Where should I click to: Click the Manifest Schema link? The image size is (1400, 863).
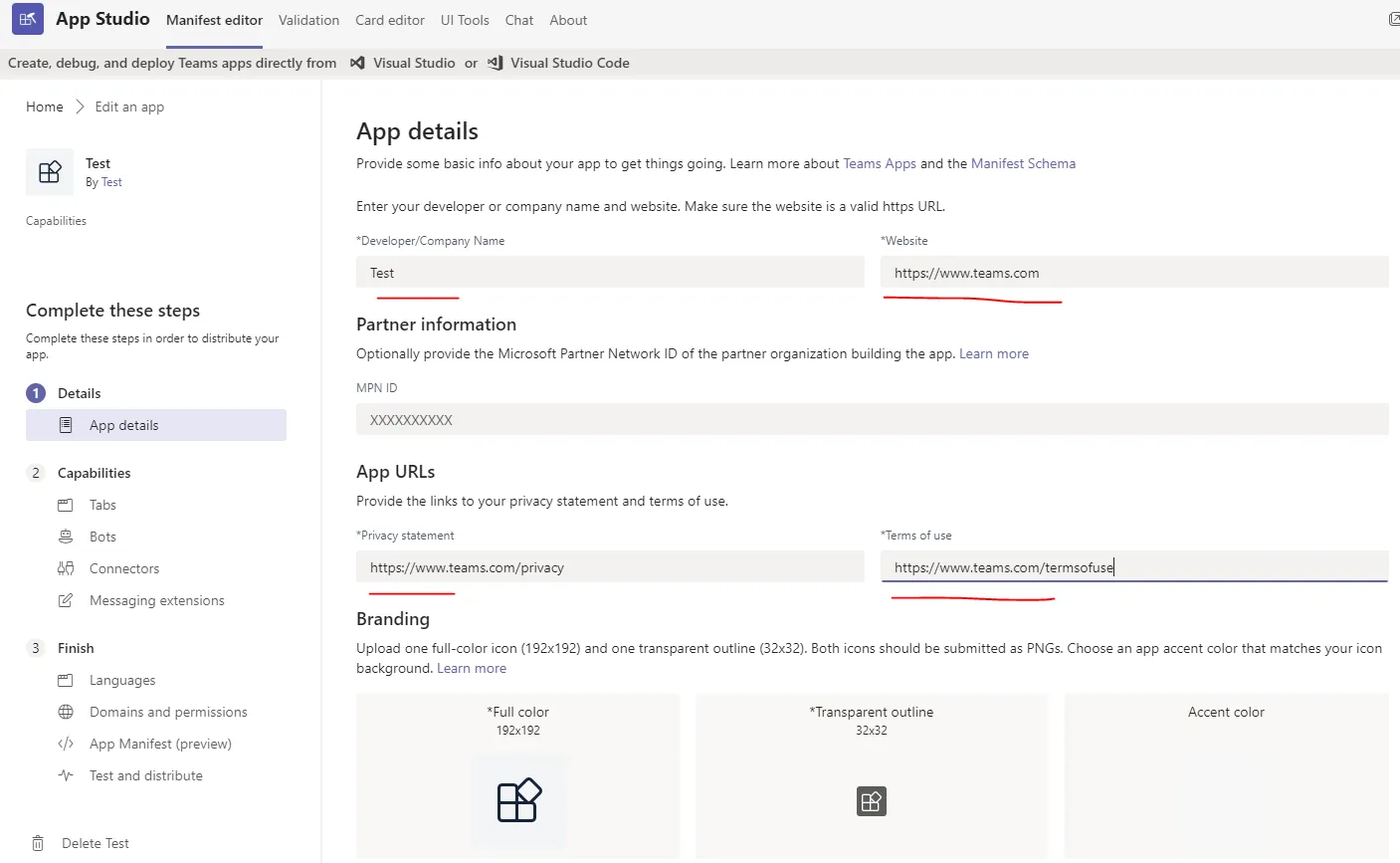coord(1023,163)
